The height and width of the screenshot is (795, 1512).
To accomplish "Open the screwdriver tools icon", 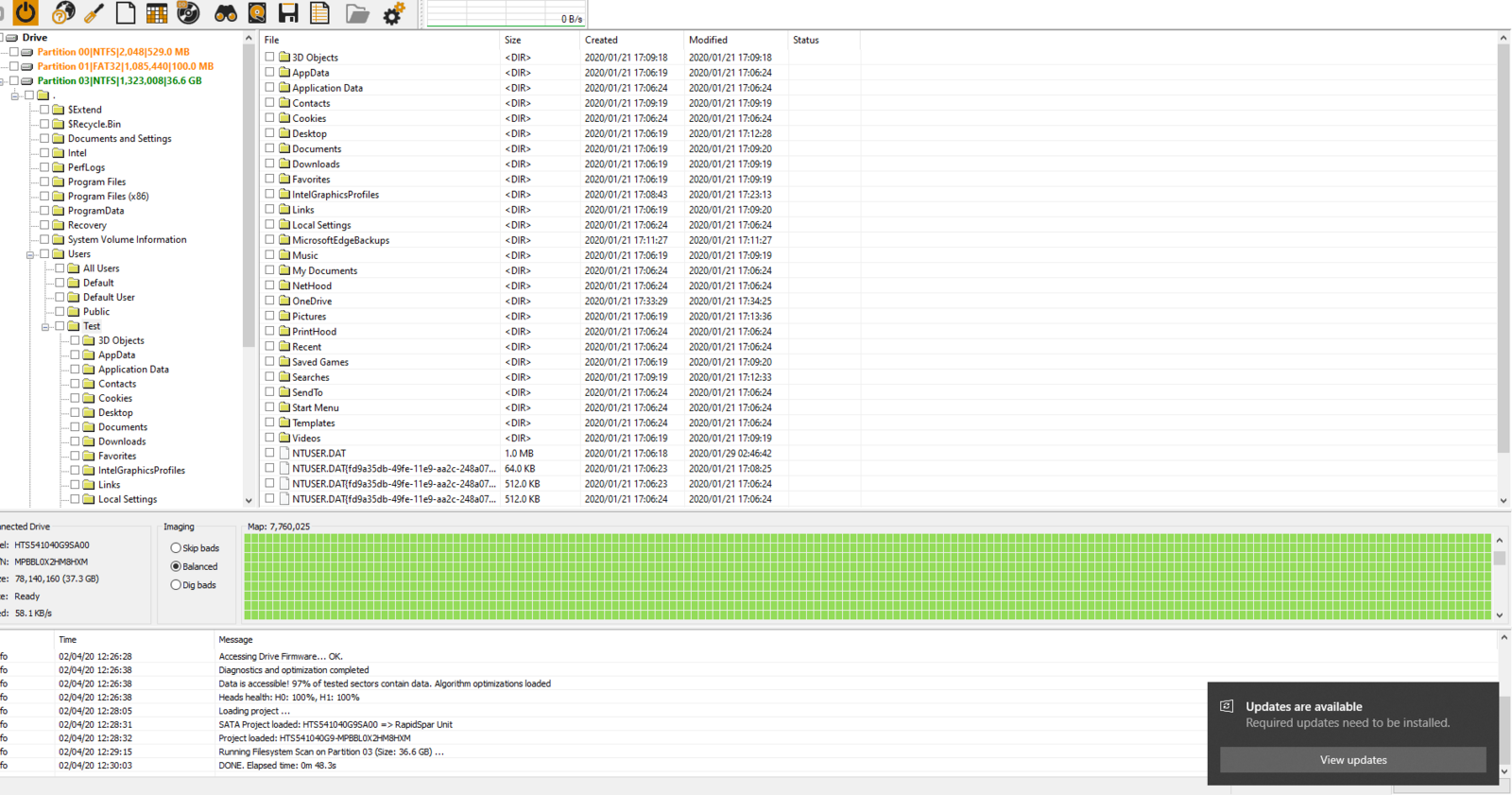I will coord(94,12).
